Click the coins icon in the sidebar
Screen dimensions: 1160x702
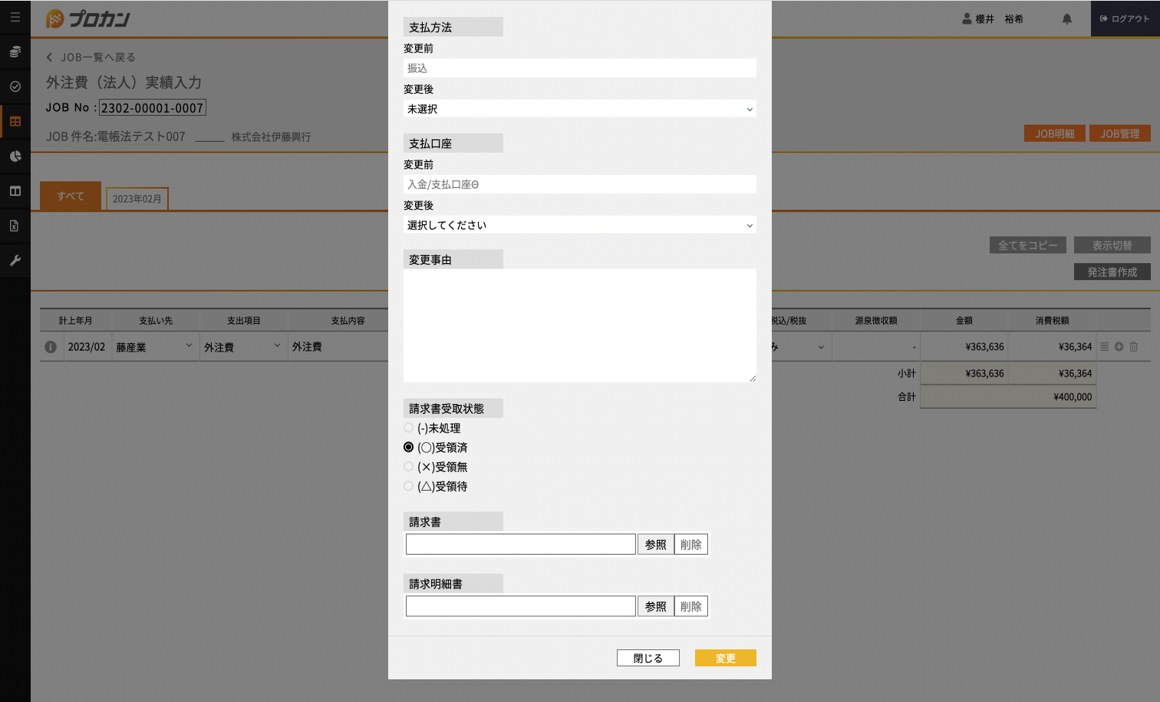point(15,52)
